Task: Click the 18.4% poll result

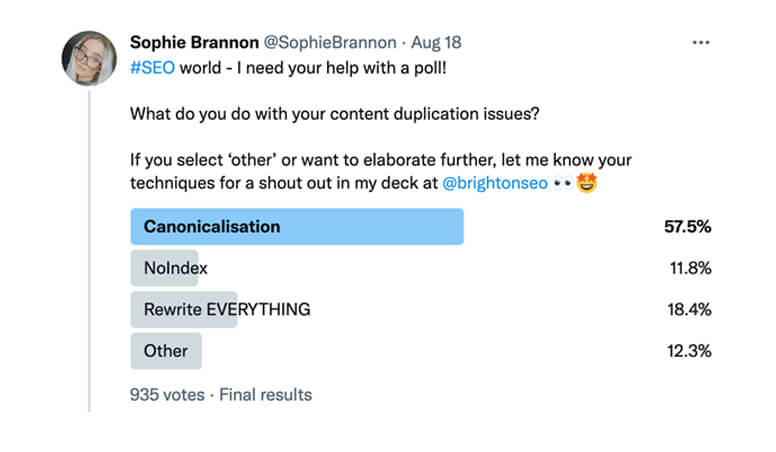Action: point(688,309)
